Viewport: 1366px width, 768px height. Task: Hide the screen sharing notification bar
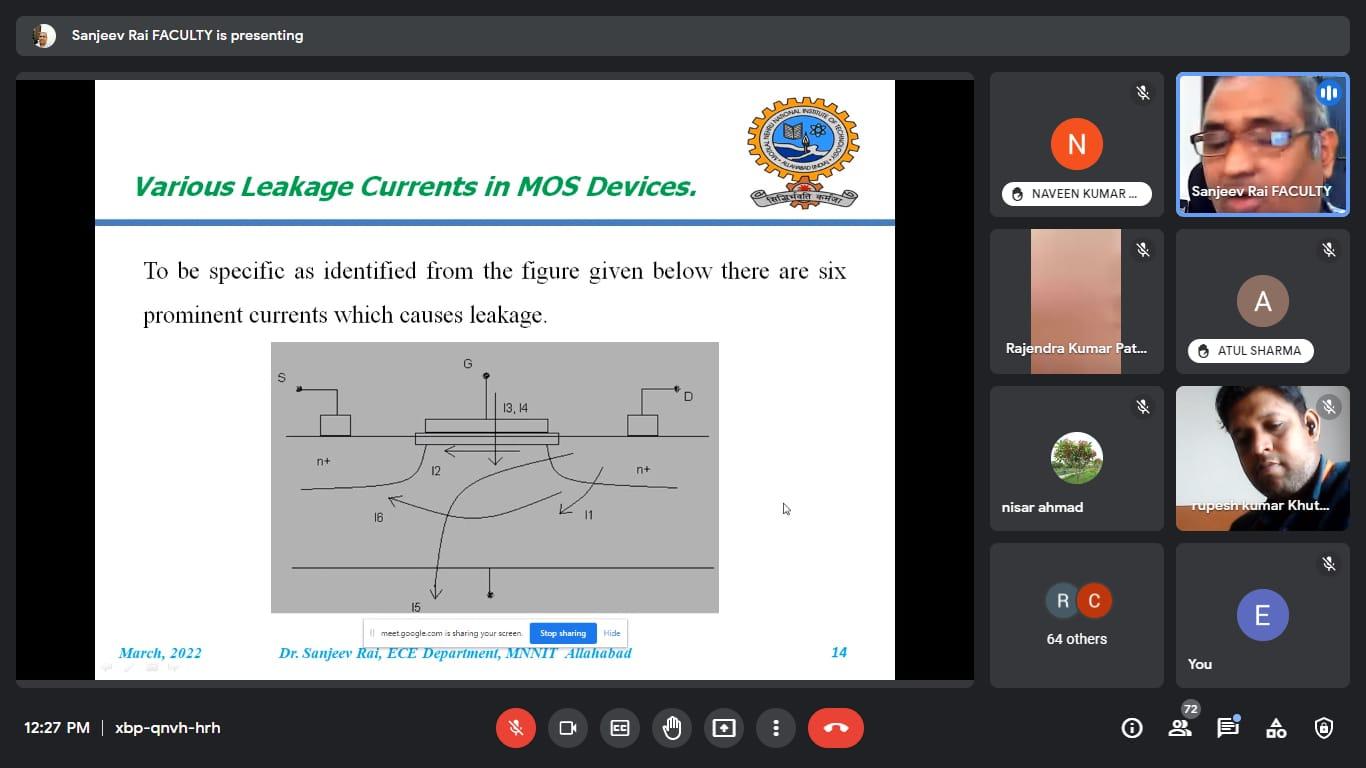(612, 633)
